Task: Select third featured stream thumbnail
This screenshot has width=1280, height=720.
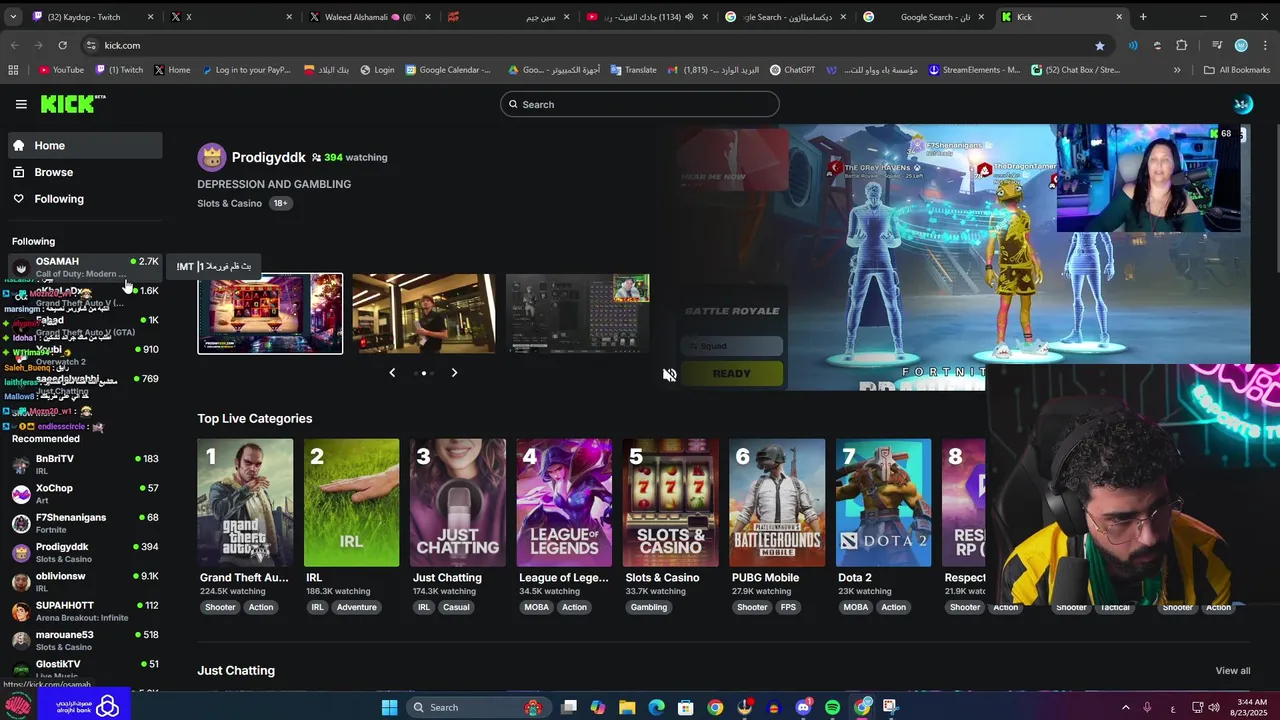Action: (578, 314)
